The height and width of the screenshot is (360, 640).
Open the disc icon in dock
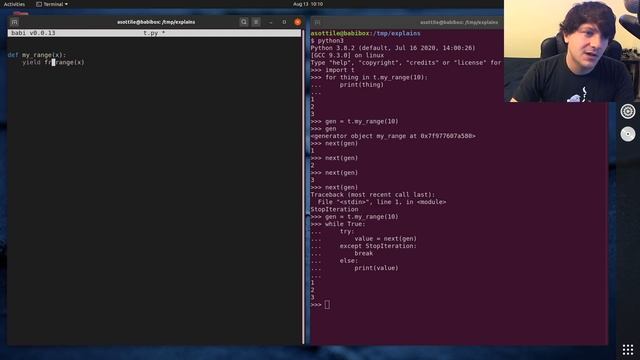pos(628,134)
